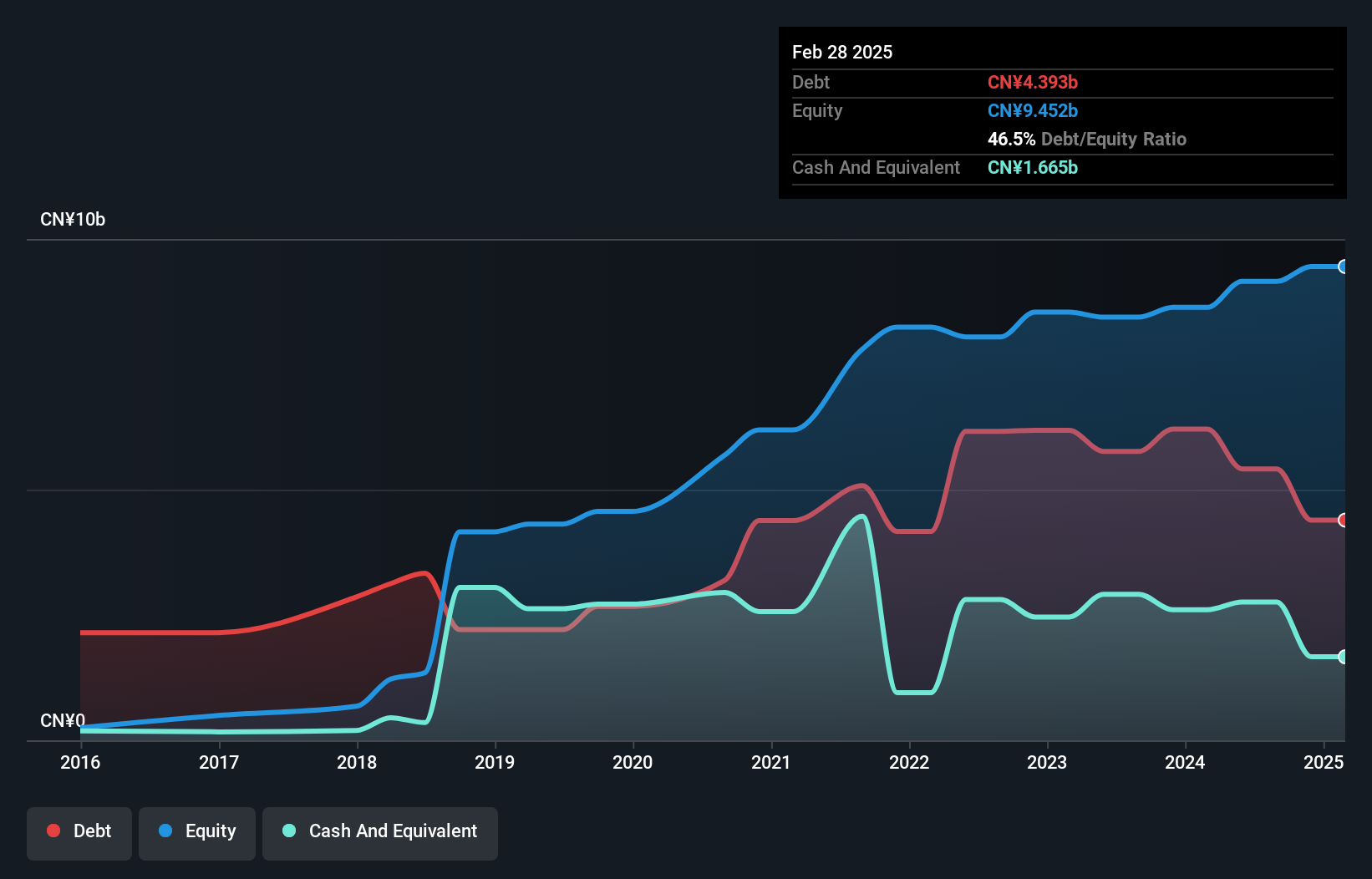
Task: Select the Debt endpoint marker on the chart
Action: point(1343,520)
